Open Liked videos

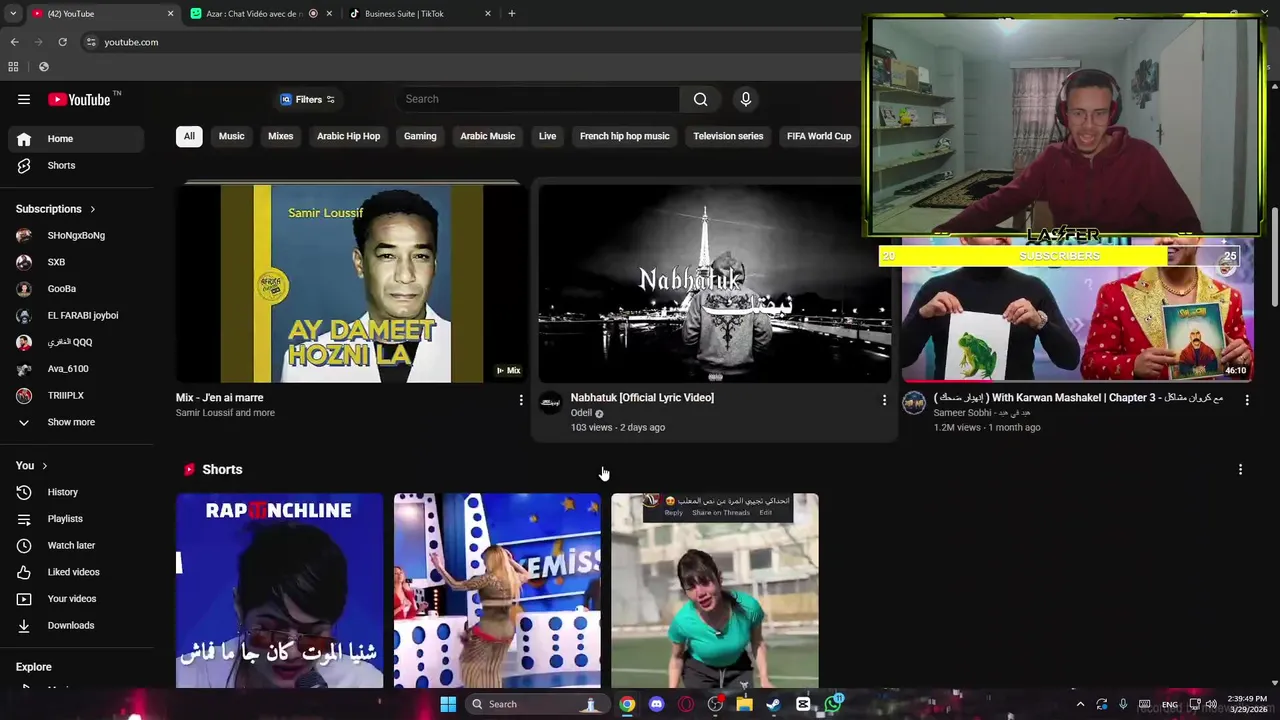pyautogui.click(x=76, y=572)
